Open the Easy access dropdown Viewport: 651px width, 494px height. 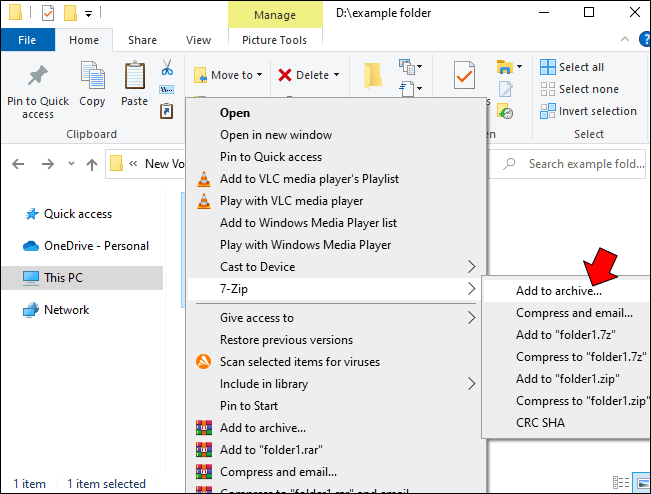click(411, 88)
